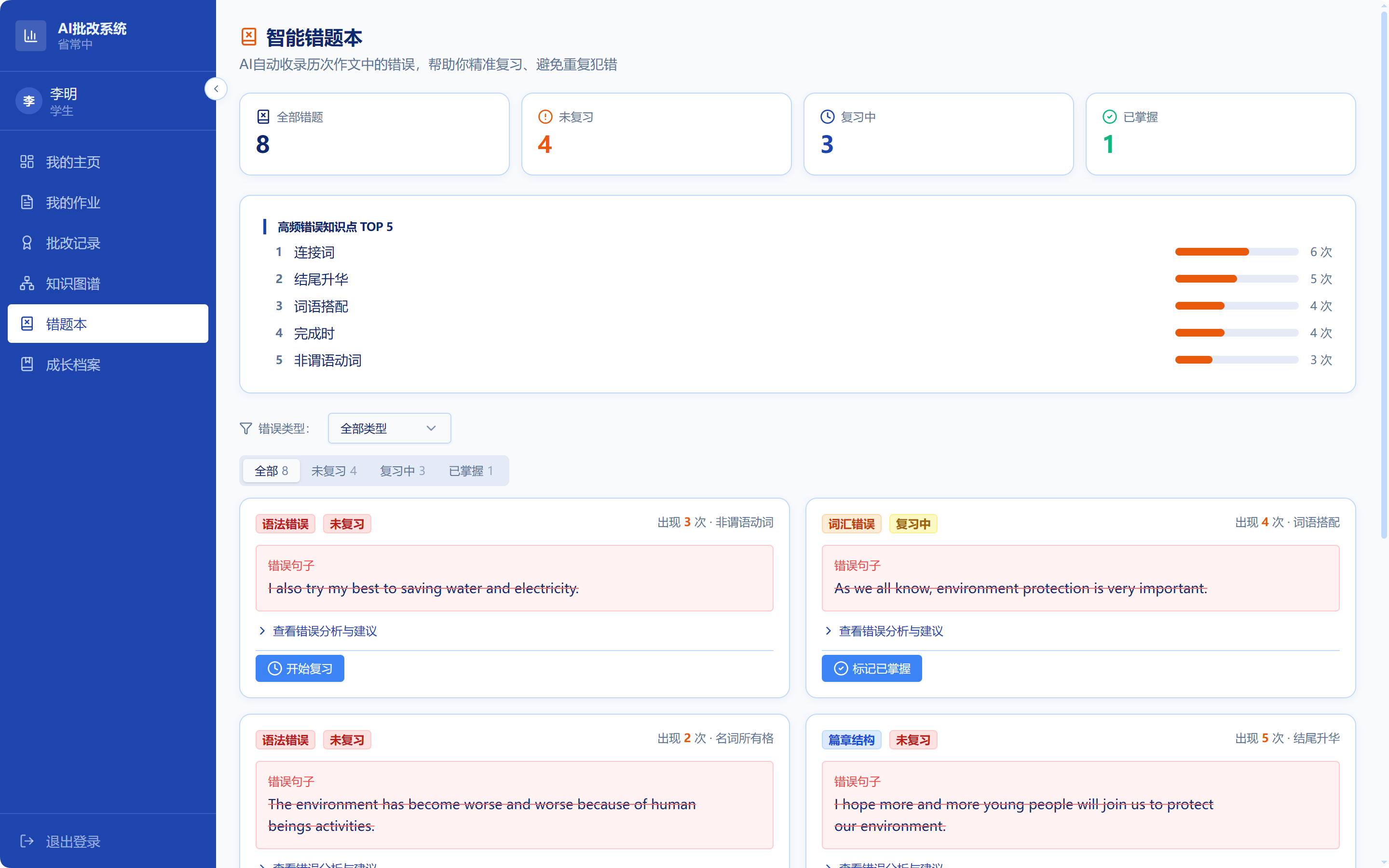1389x868 pixels.
Task: Click the 高频错误知识点 TOP 5 heading
Action: (335, 227)
